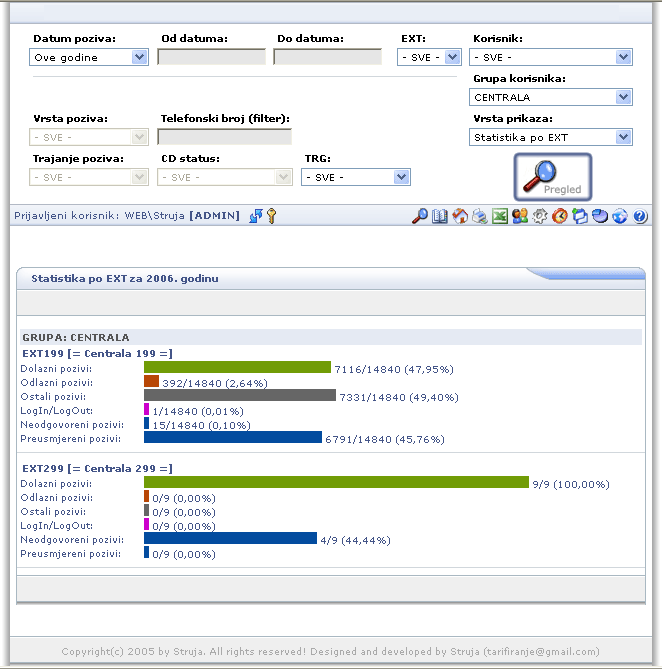Screen dimensions: 662x669
Task: Open the Vrsta poziva dropdown
Action: tap(89, 137)
